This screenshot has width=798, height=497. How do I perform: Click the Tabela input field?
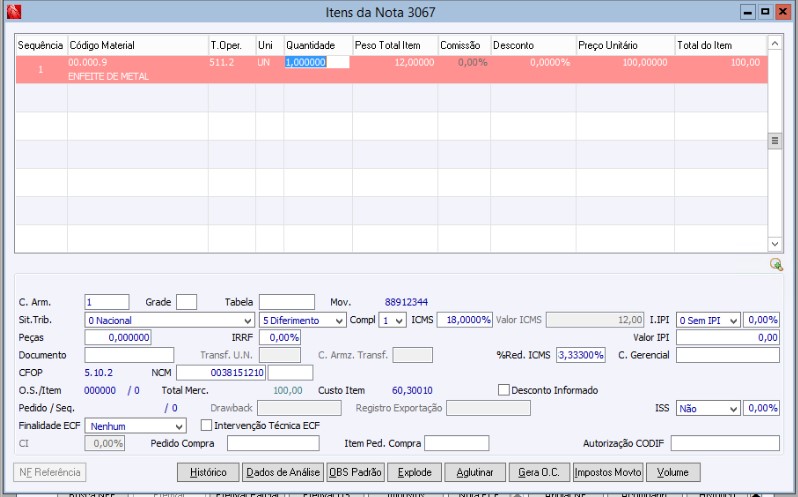(x=287, y=302)
